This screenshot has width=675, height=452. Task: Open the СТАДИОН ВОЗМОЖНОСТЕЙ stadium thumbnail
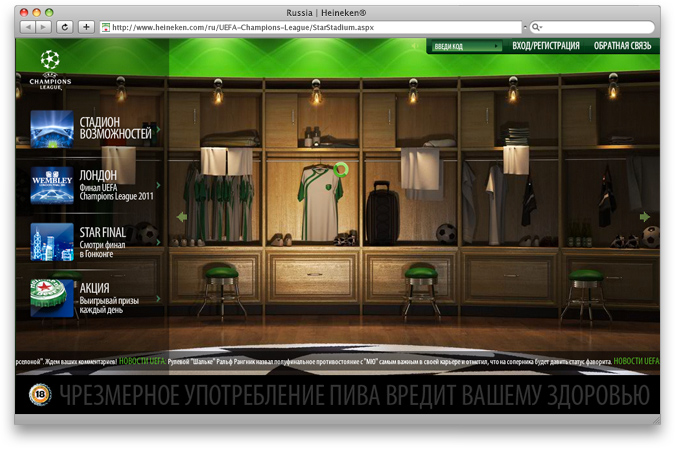tap(52, 129)
